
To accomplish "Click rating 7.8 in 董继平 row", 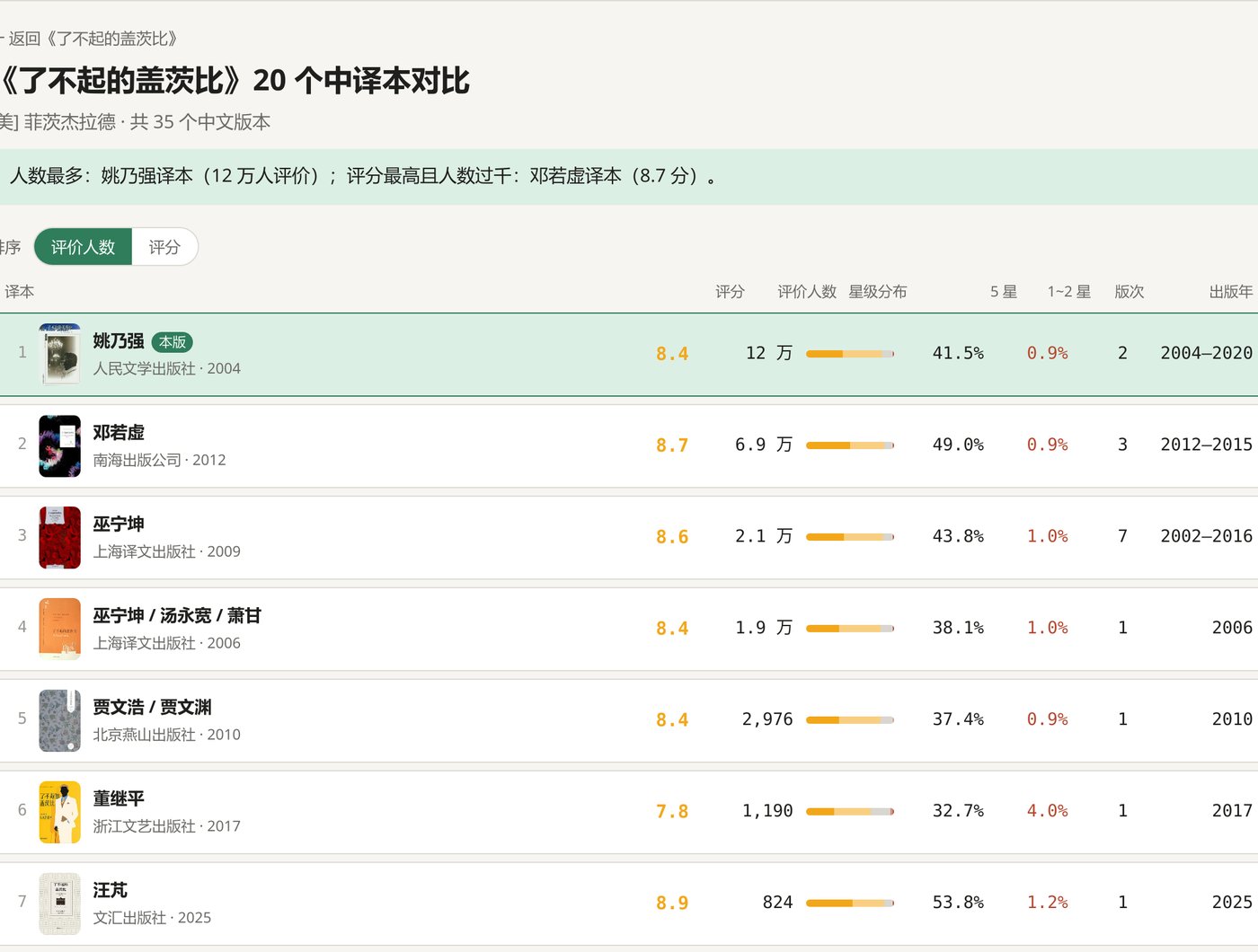I will [x=672, y=812].
